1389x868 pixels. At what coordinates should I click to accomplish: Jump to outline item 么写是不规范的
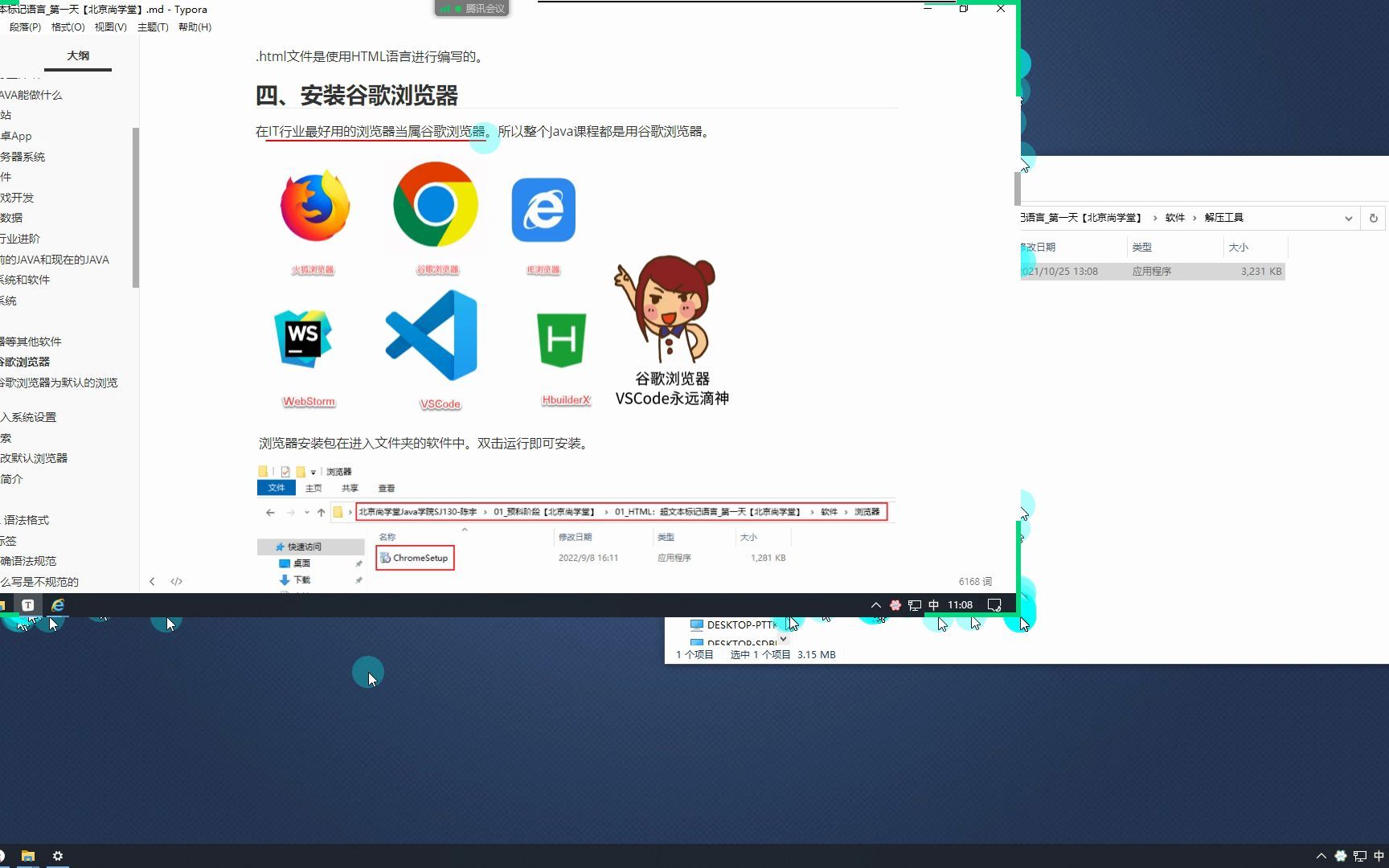[x=39, y=582]
